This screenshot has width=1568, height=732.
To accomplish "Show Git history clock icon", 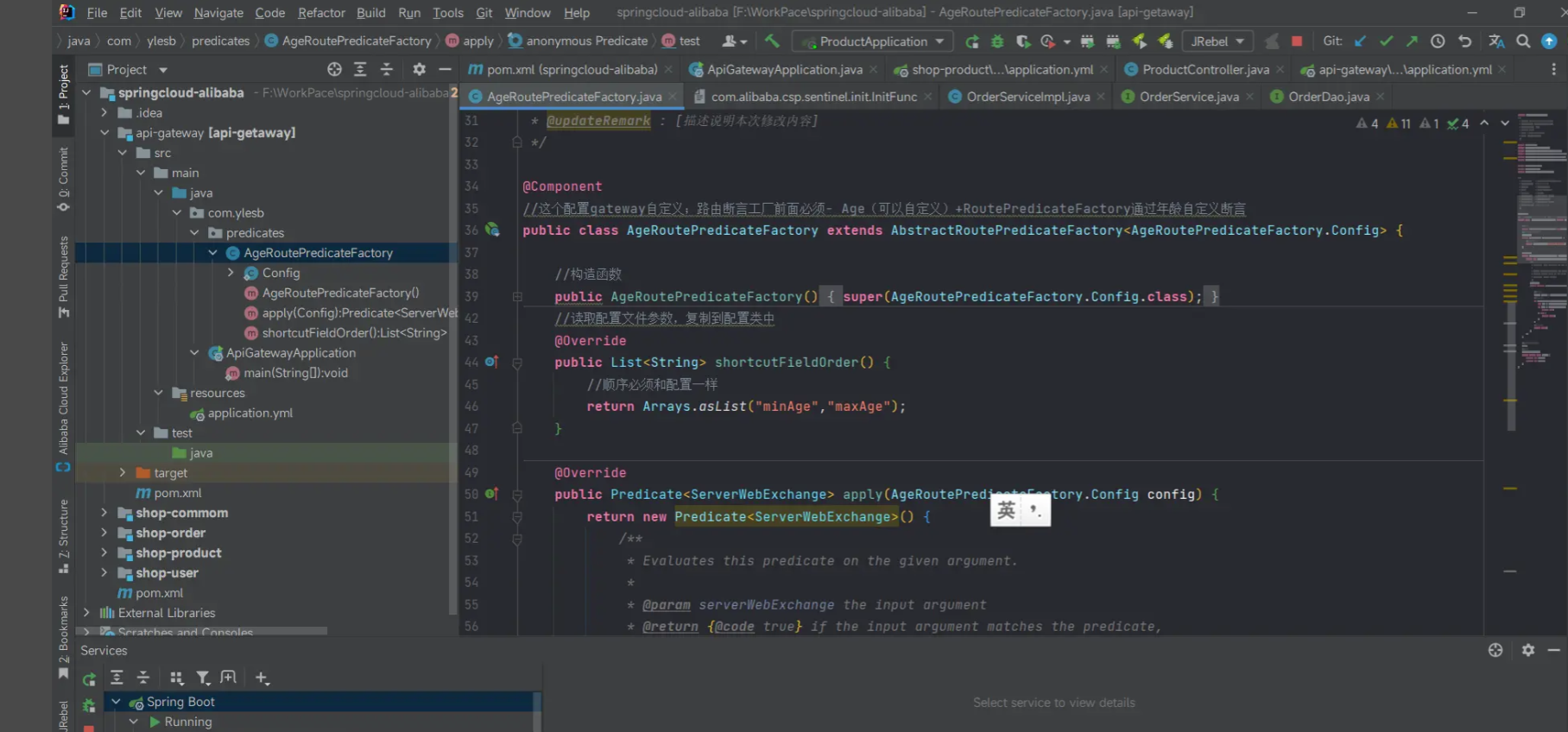I will tap(1438, 41).
